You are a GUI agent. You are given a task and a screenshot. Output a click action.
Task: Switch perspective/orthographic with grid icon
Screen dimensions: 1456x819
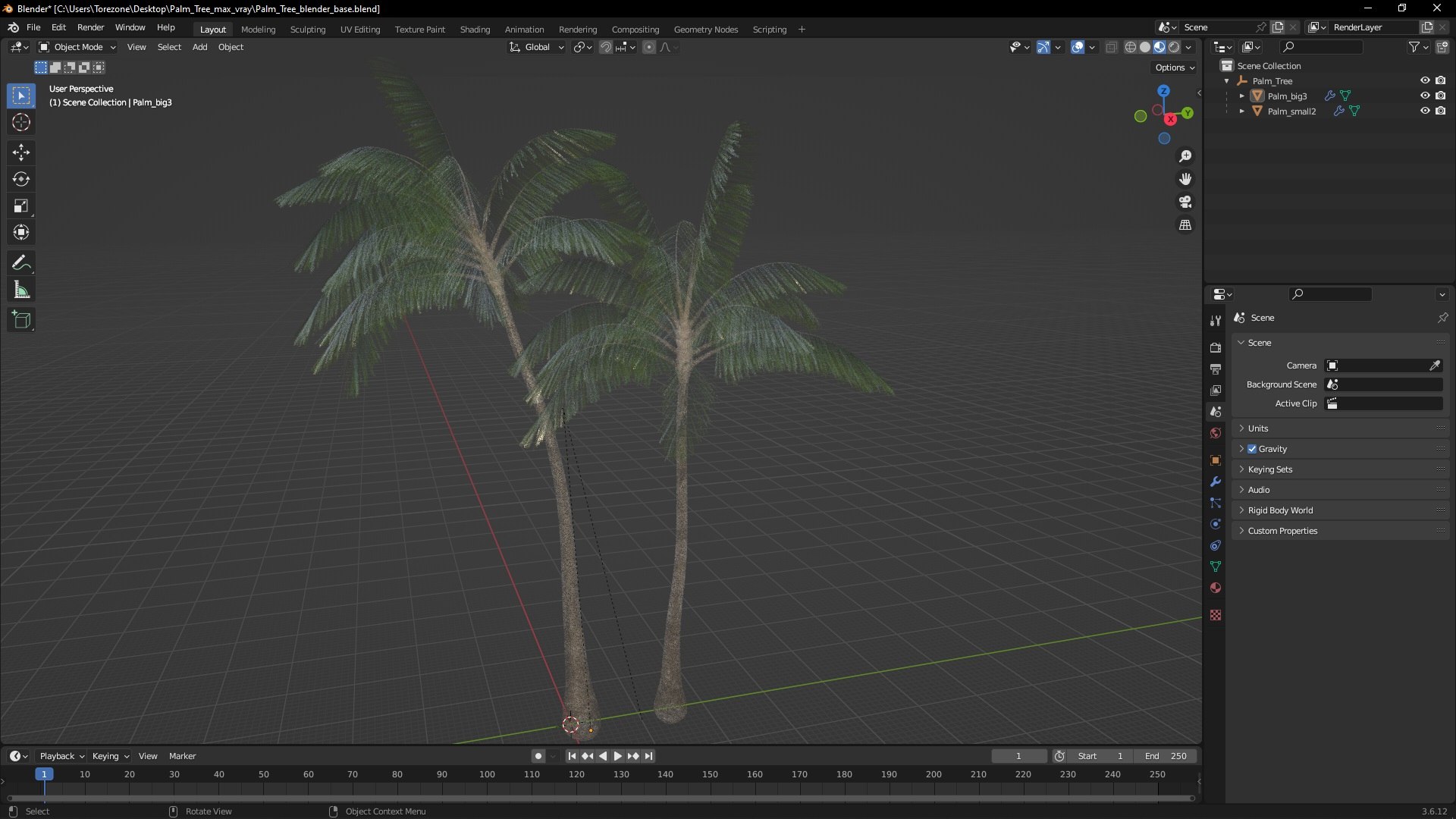click(x=1185, y=225)
